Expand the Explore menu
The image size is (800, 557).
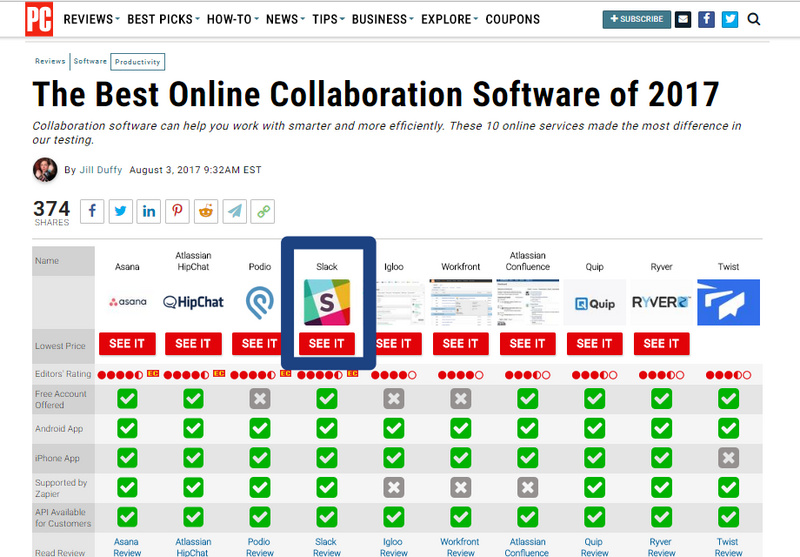(x=449, y=19)
